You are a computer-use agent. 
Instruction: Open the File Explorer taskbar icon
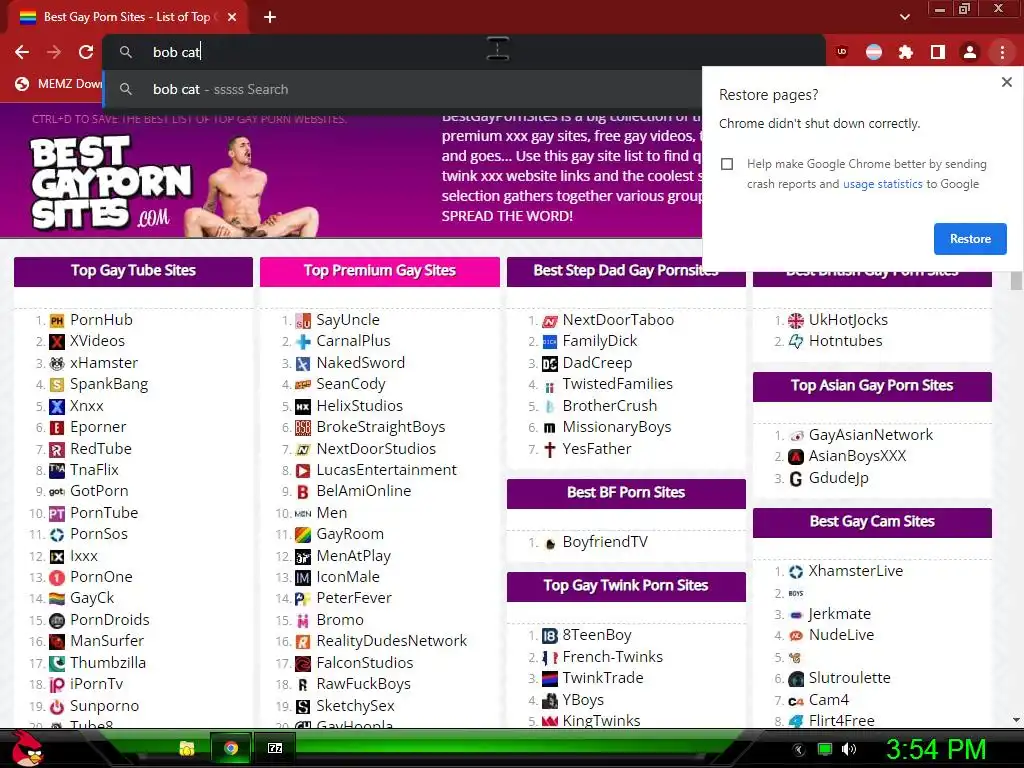tap(187, 748)
